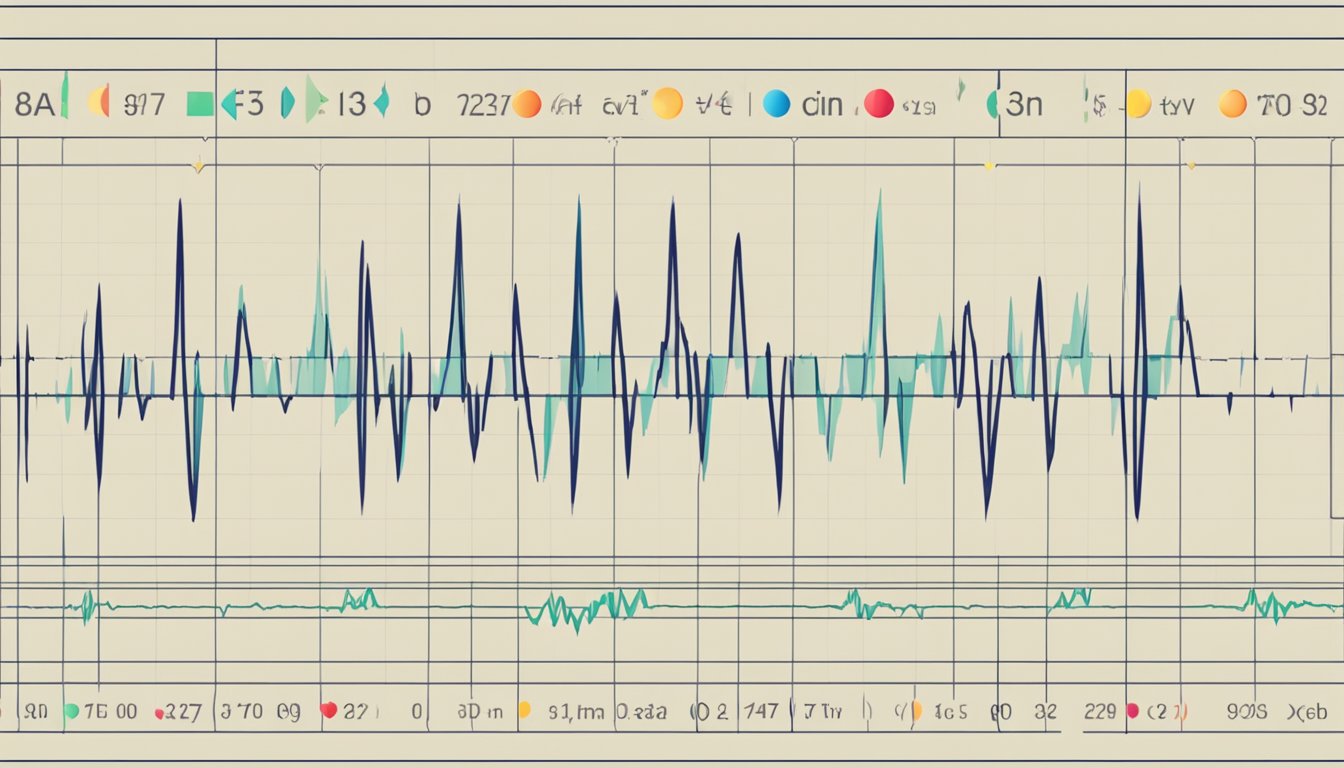Click the orange circle after 7237
The image size is (1344, 768).
pos(527,104)
